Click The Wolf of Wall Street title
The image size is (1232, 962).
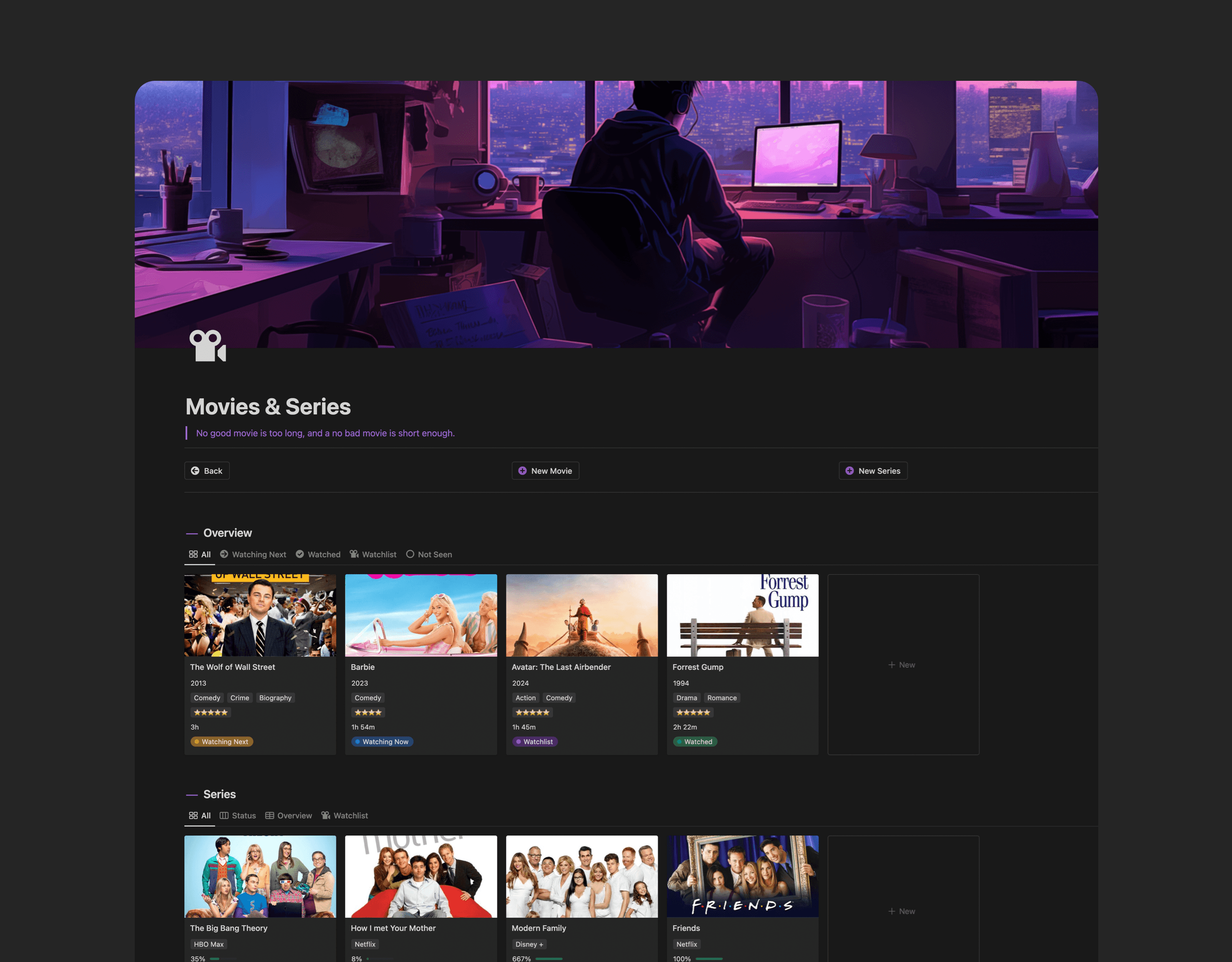coord(232,667)
